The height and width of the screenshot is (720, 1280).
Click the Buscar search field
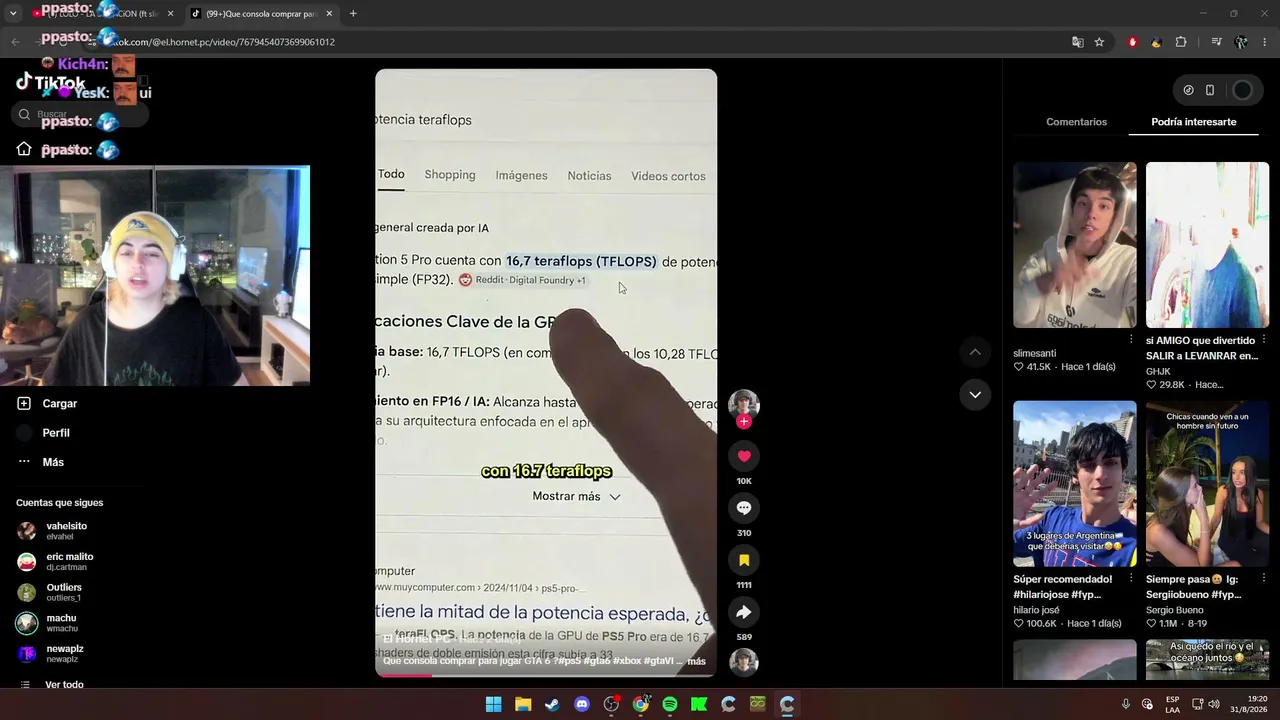82,114
